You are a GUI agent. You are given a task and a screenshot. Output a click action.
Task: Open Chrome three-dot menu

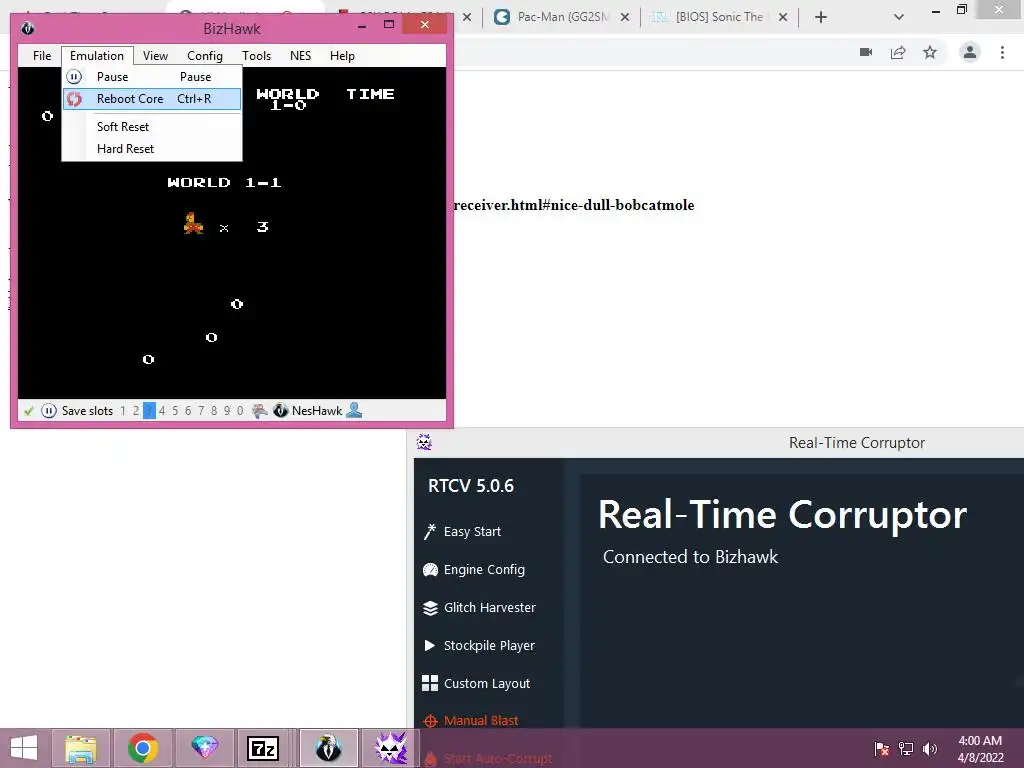(1002, 52)
